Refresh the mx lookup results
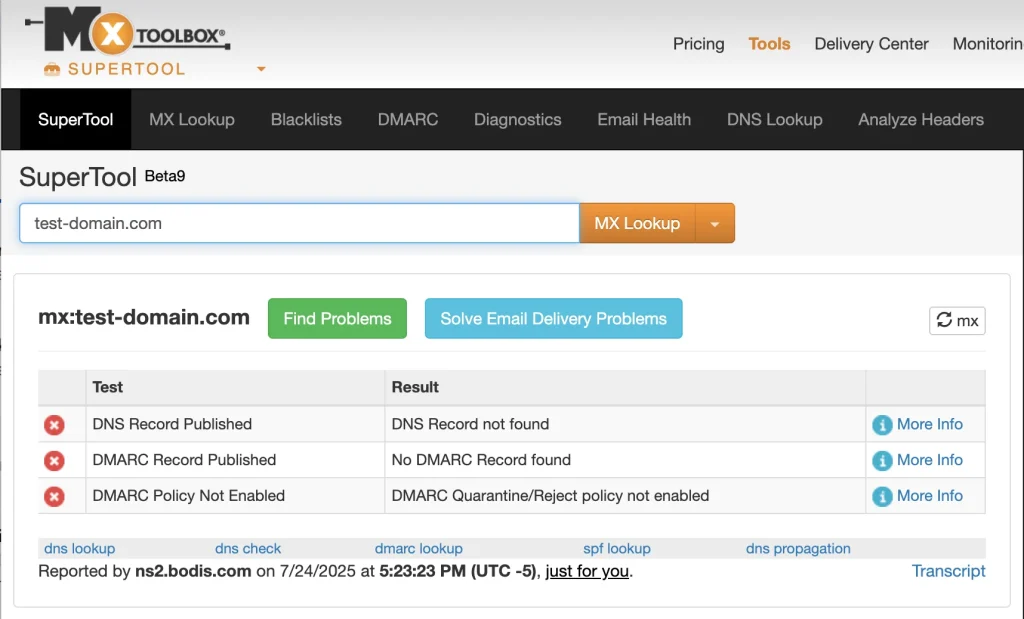The image size is (1024, 619). [957, 321]
